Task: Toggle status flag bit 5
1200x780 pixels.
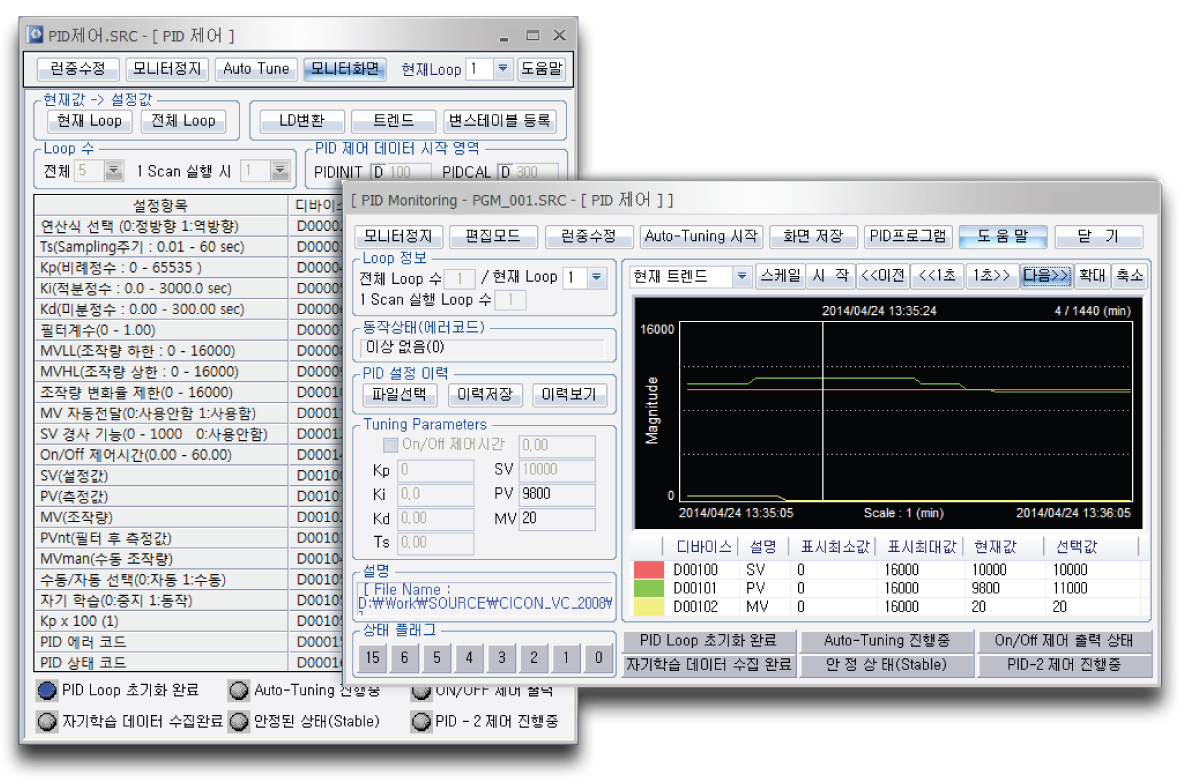Action: coord(437,657)
